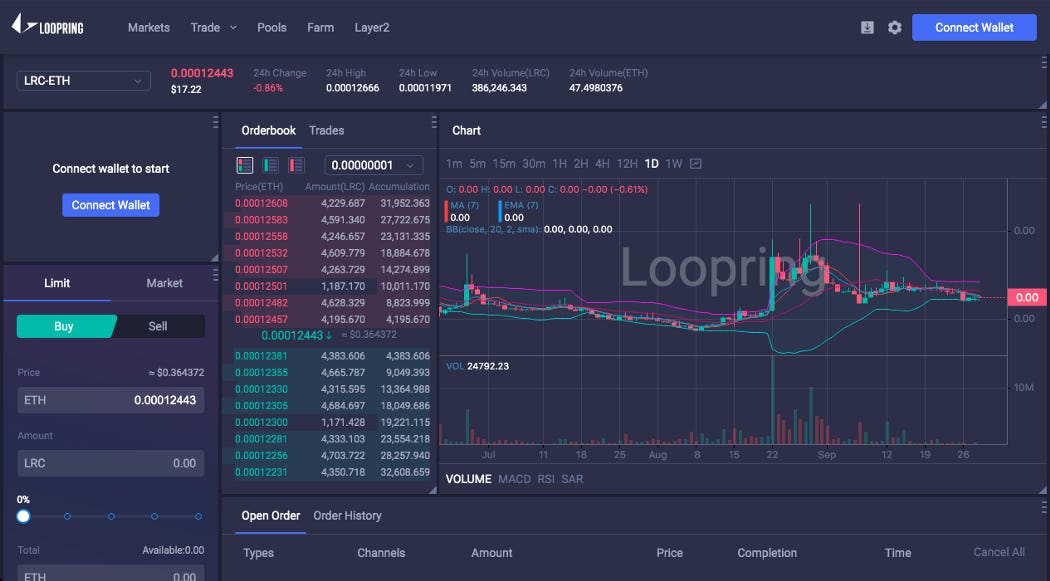Viewport: 1050px width, 581px height.
Task: Switch to the Order History tab
Action: tap(348, 515)
